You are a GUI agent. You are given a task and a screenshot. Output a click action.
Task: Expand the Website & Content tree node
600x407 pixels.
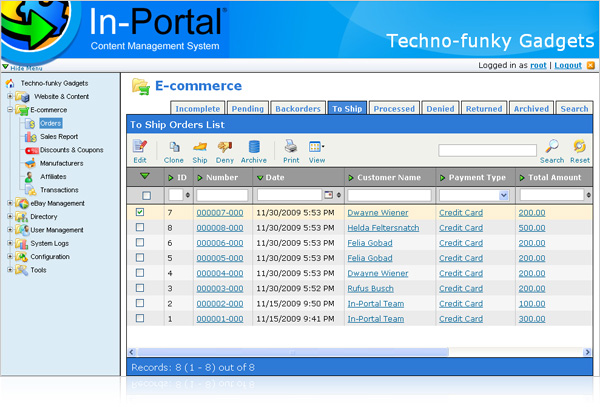coord(10,96)
